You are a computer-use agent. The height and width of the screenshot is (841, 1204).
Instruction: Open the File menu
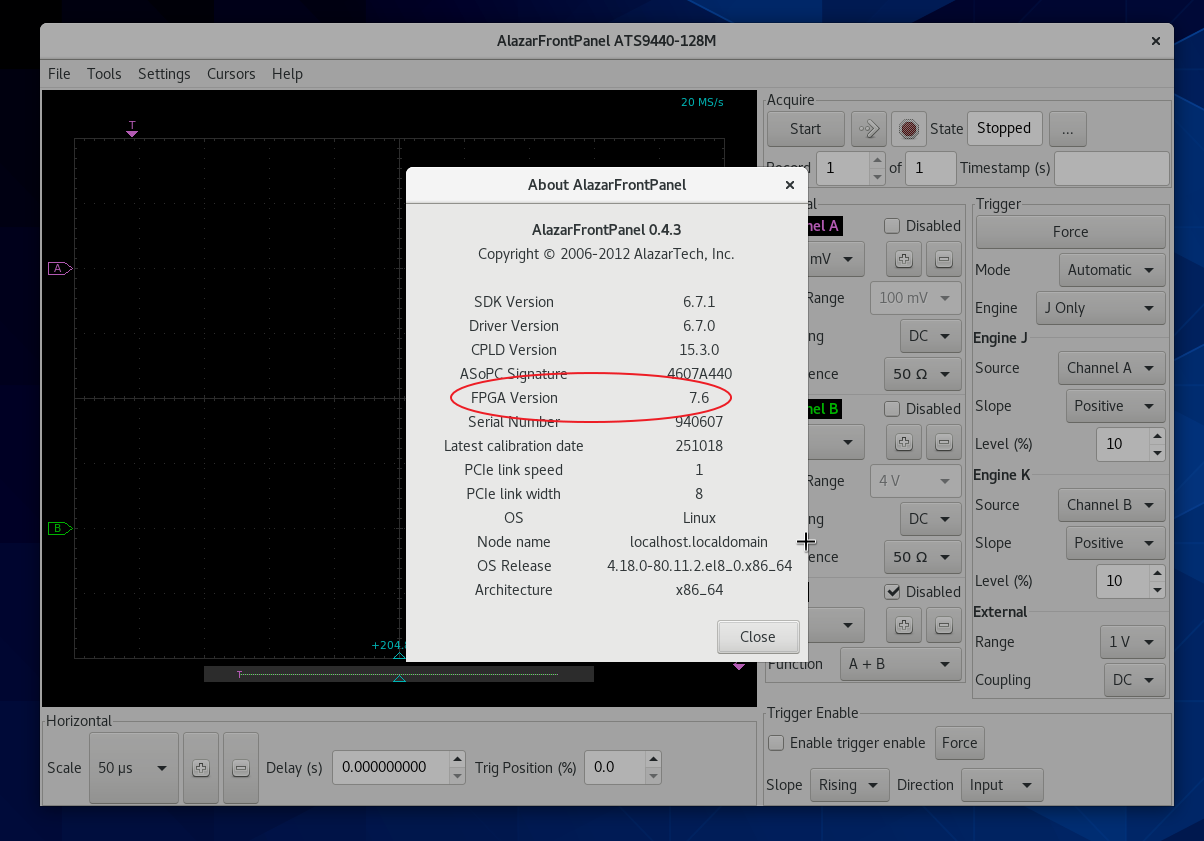tap(59, 74)
